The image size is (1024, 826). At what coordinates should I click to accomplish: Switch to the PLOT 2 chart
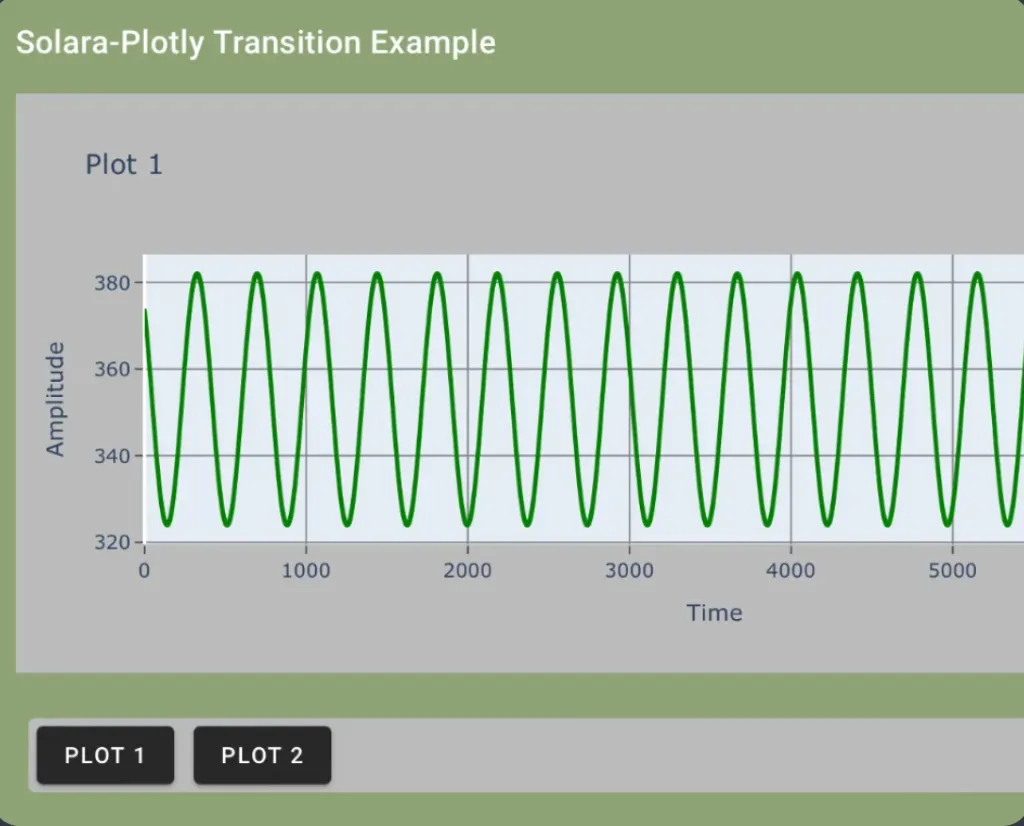pyautogui.click(x=262, y=755)
